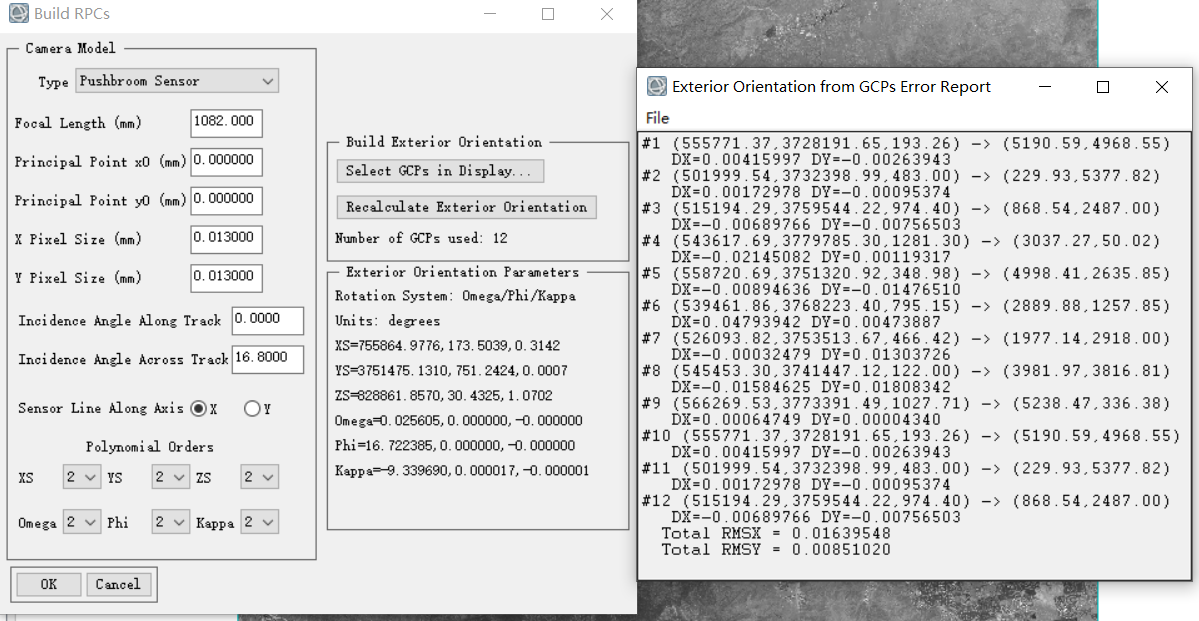The width and height of the screenshot is (1199, 621).
Task: Click the Kappa parameter values line
Action: tap(462, 470)
